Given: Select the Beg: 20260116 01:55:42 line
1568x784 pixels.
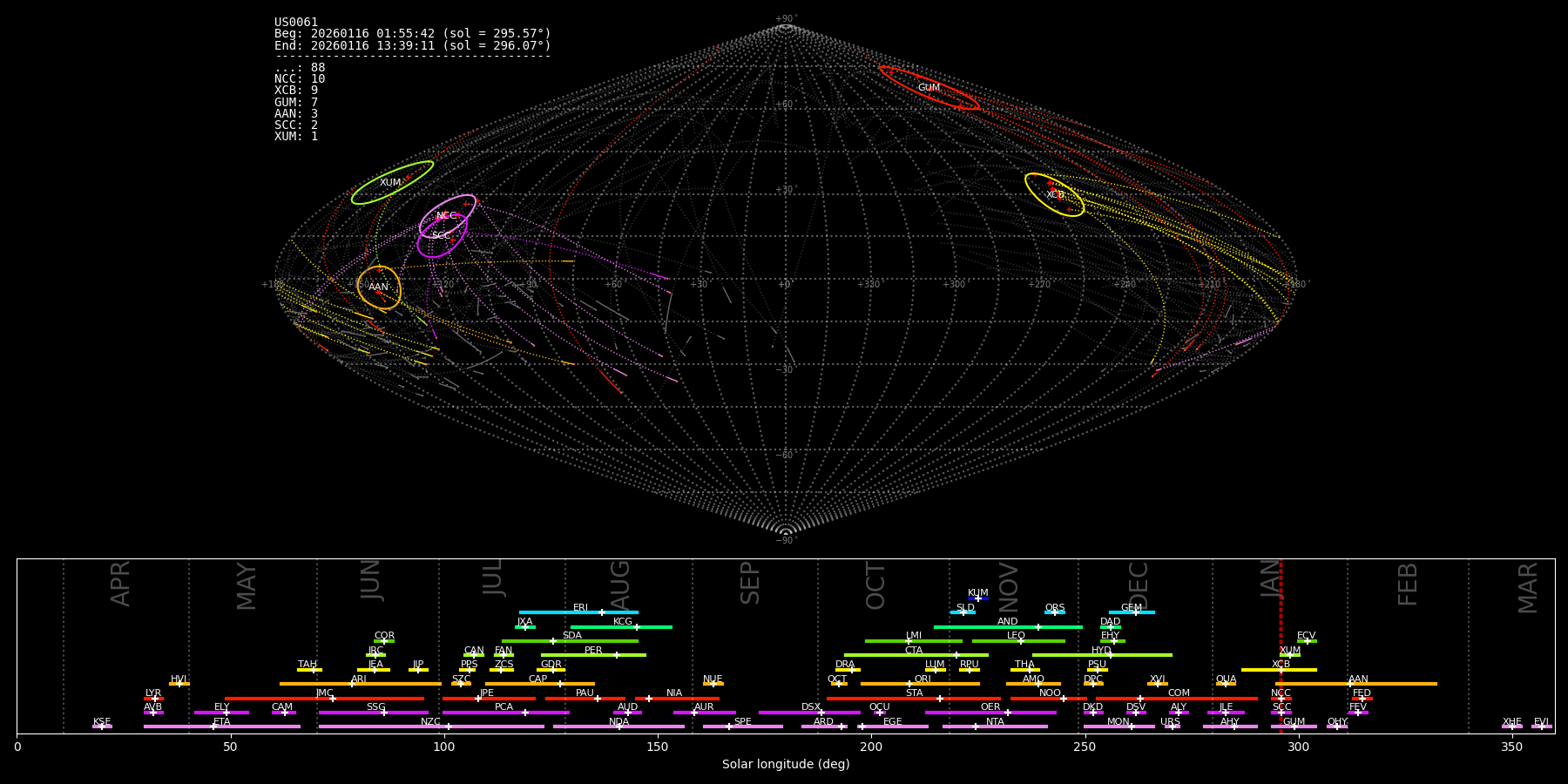Looking at the screenshot, I should [x=413, y=34].
